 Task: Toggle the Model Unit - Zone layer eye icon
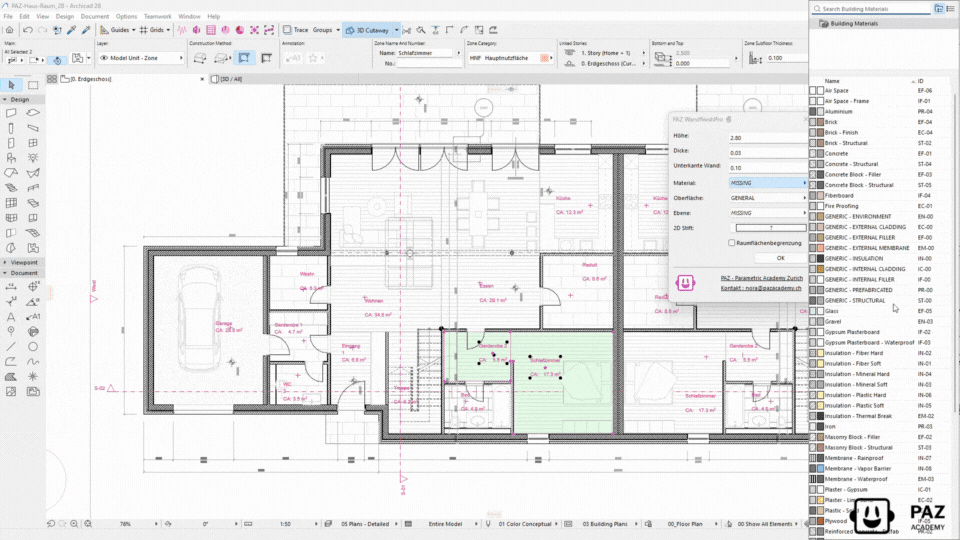103,58
